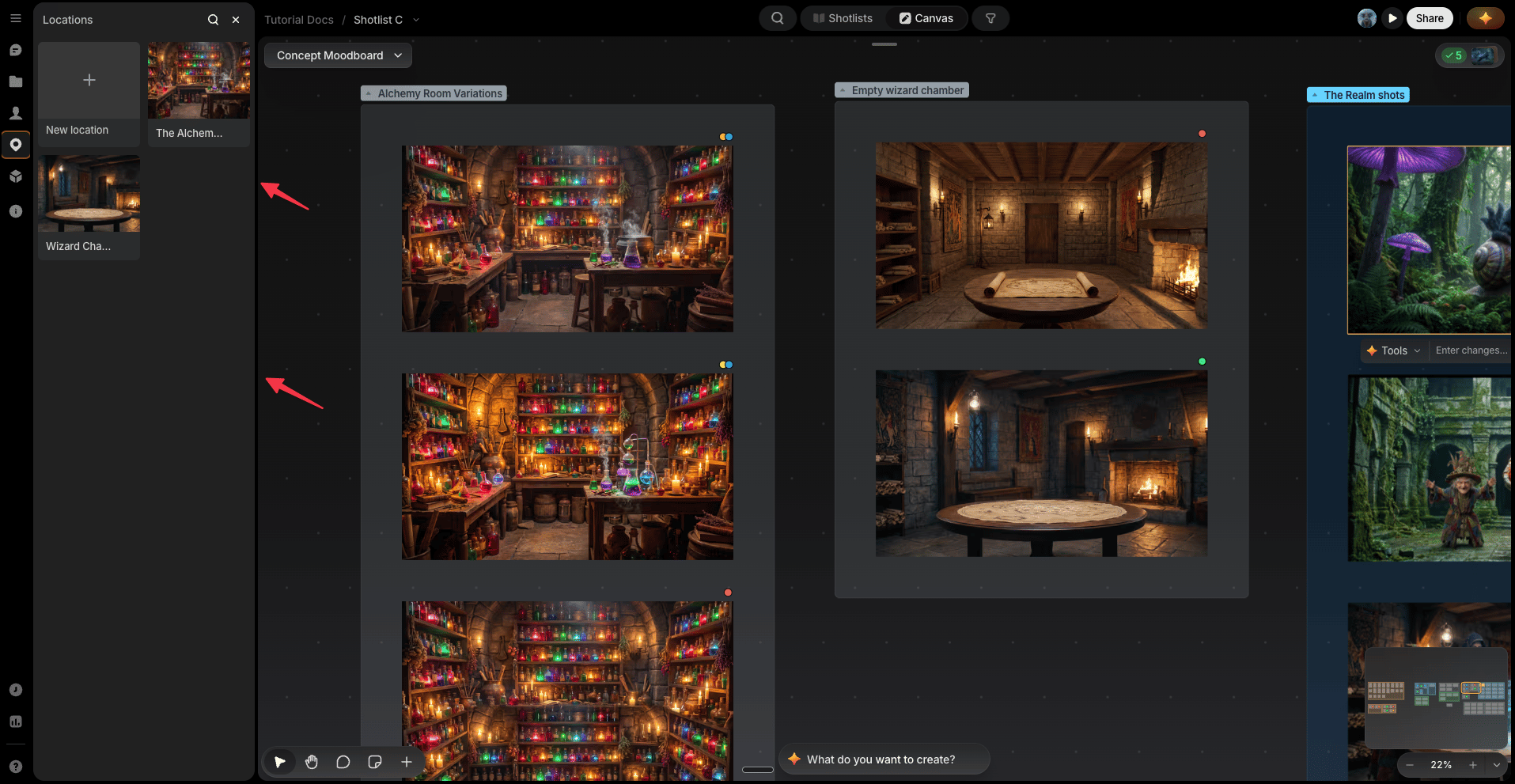Image resolution: width=1515 pixels, height=784 pixels.
Task: Click the Enter changes input field
Action: [1471, 350]
